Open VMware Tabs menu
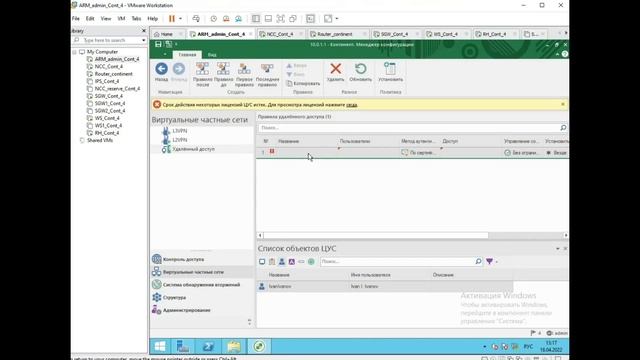 (x=136, y=19)
